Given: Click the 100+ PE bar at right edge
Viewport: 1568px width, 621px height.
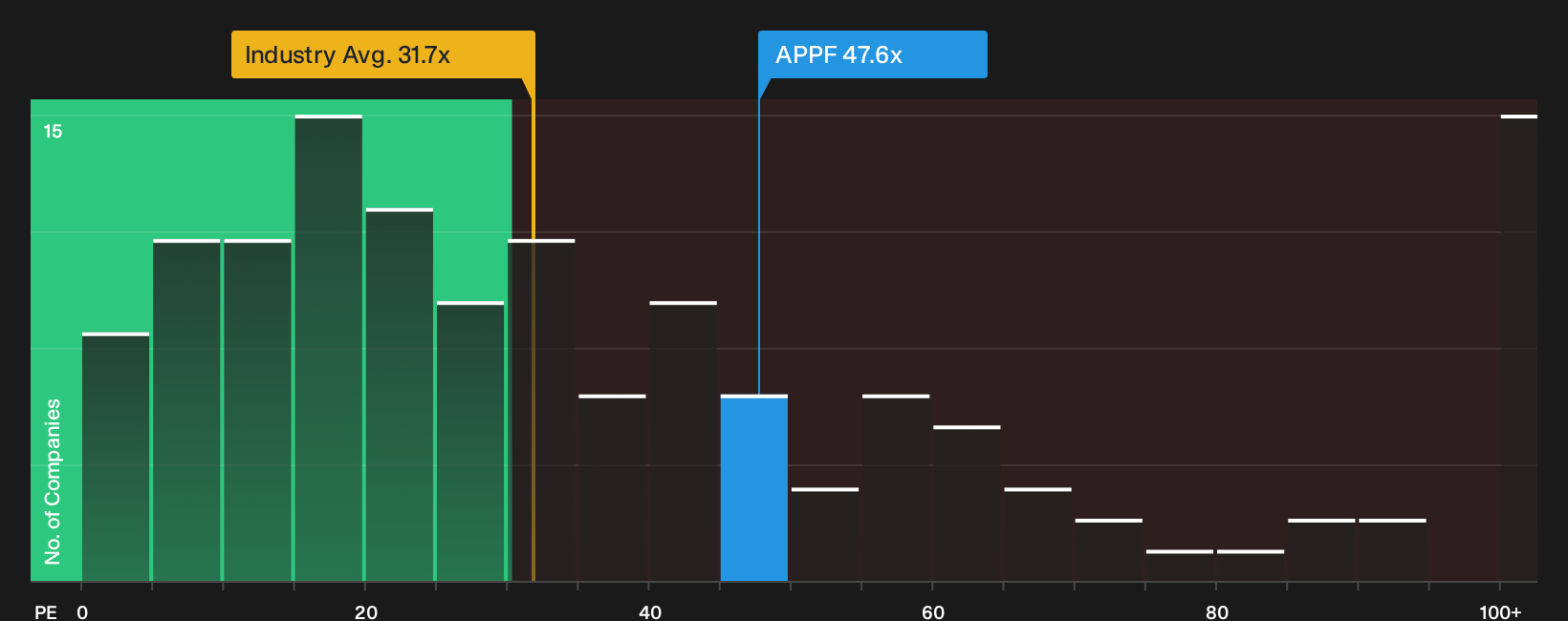Looking at the screenshot, I should (1519, 349).
